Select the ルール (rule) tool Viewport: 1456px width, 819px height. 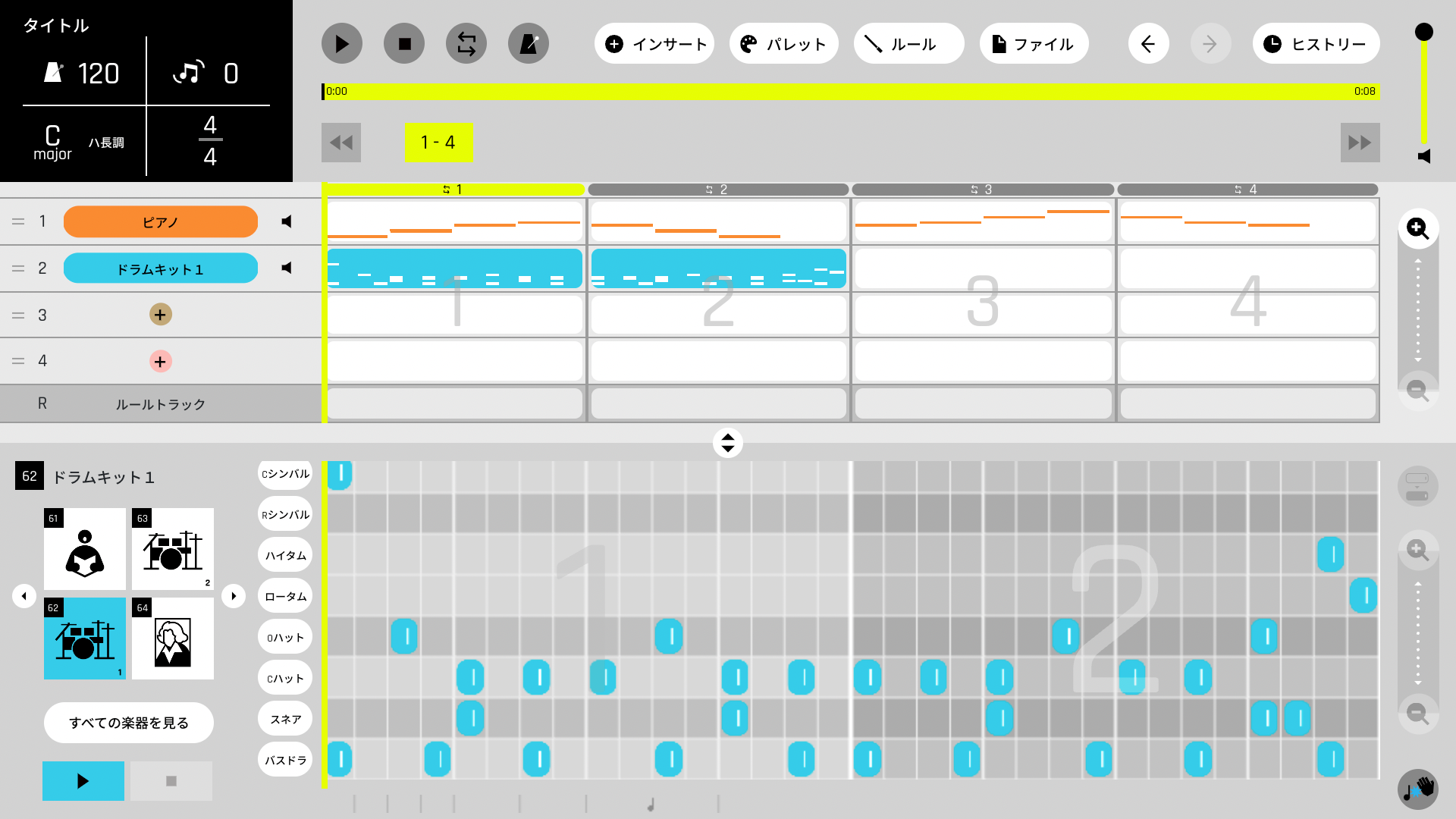click(x=908, y=43)
